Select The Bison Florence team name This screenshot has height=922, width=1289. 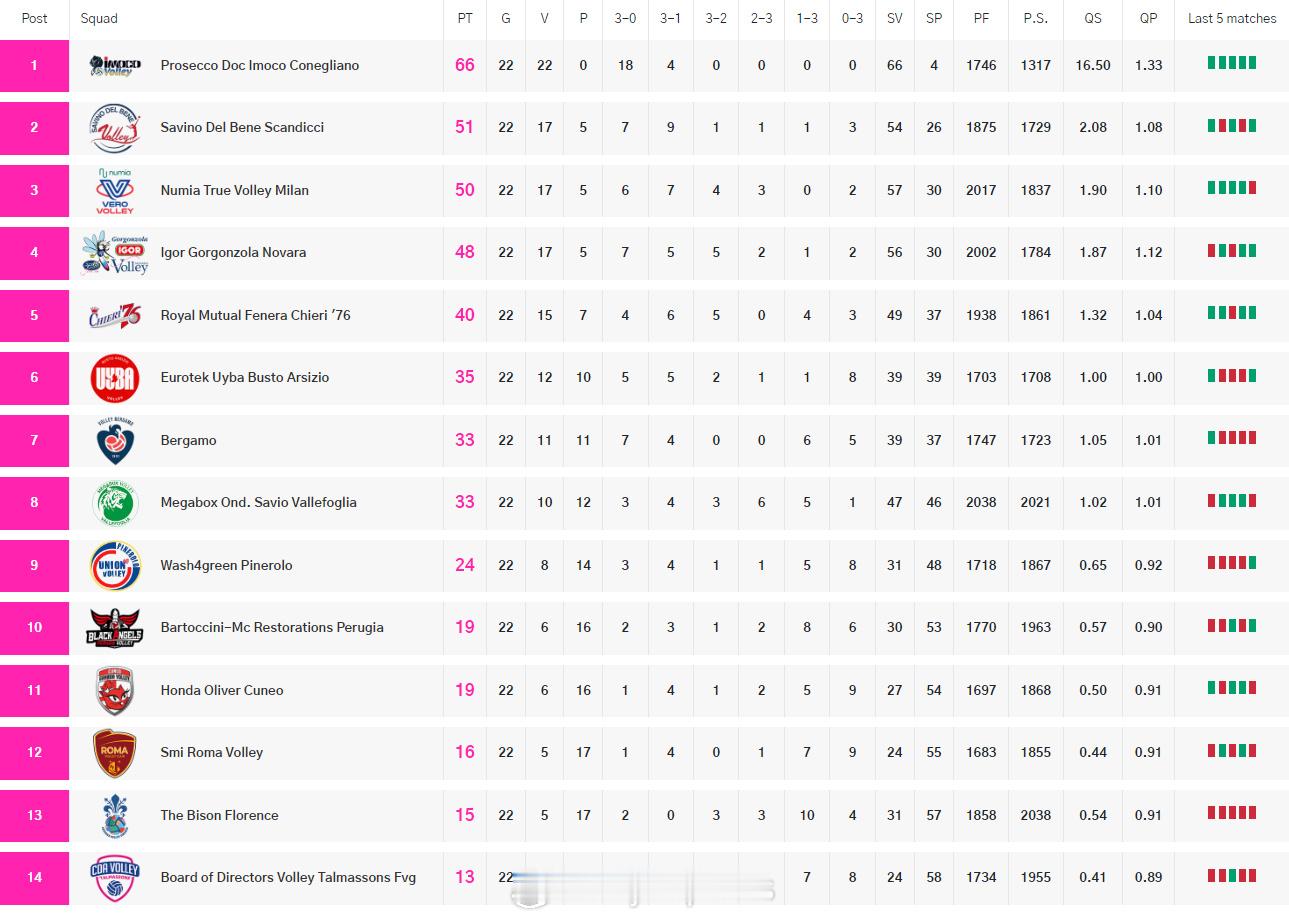219,816
